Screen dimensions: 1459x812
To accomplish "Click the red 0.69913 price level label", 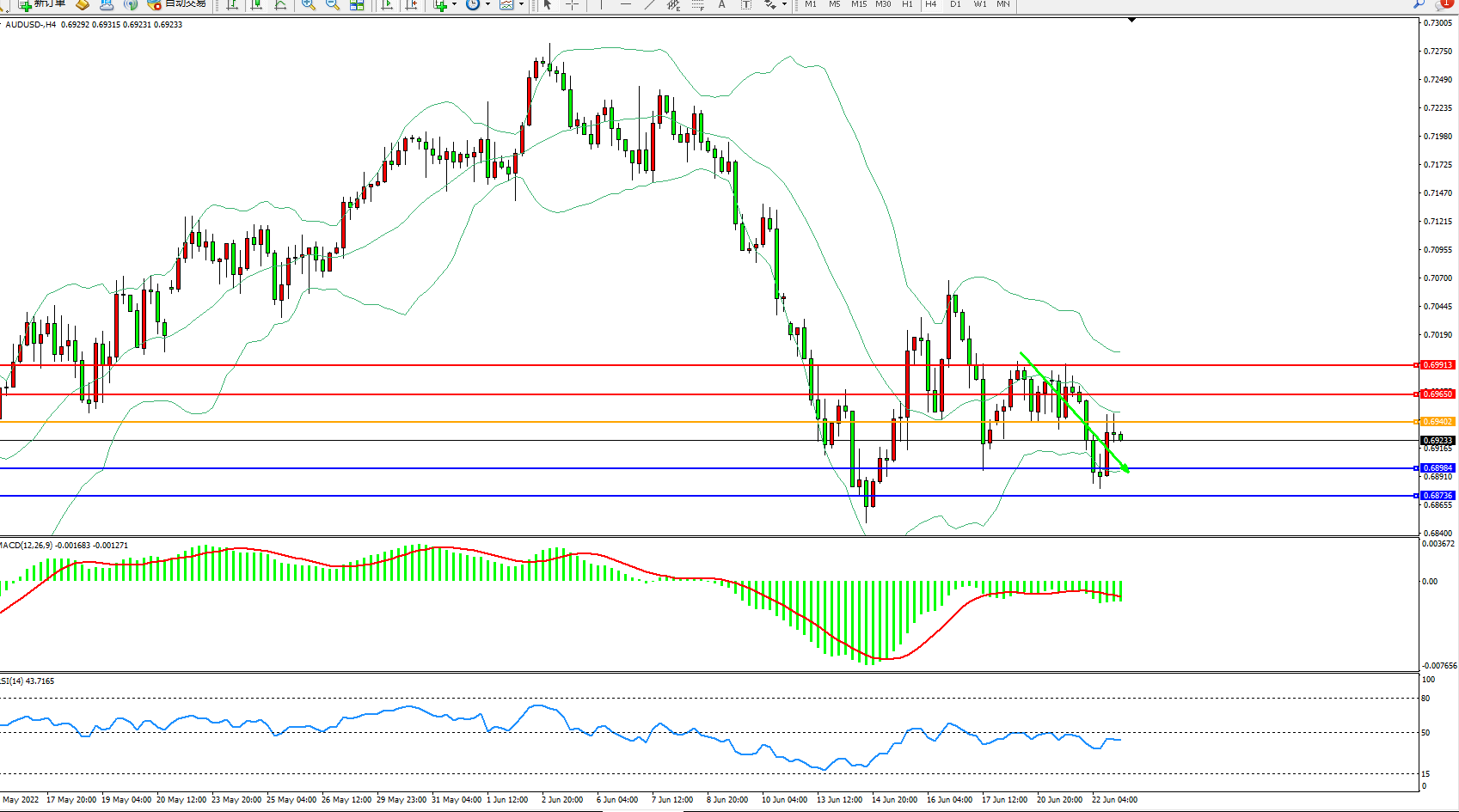I will tap(1437, 365).
